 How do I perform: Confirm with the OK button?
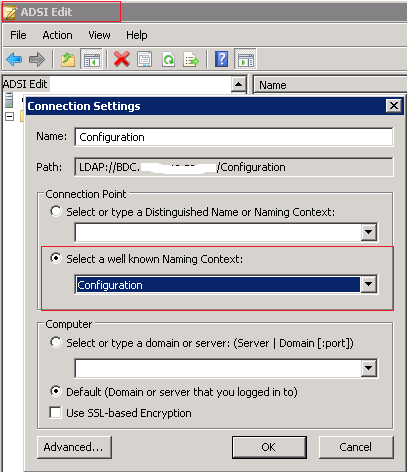pyautogui.click(x=269, y=447)
